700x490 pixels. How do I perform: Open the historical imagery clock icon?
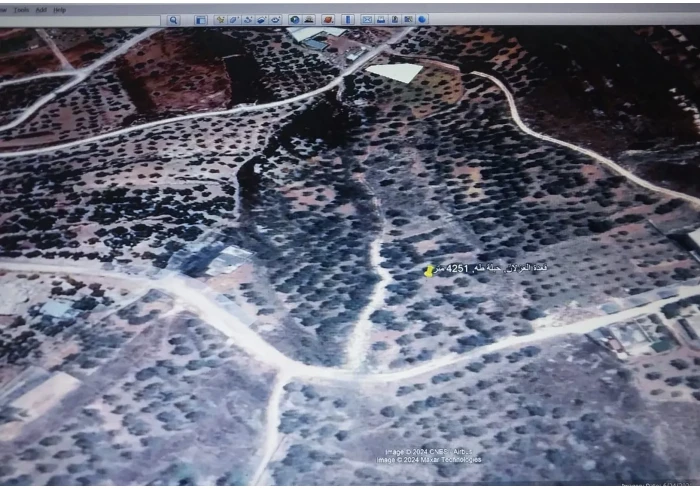[x=294, y=20]
